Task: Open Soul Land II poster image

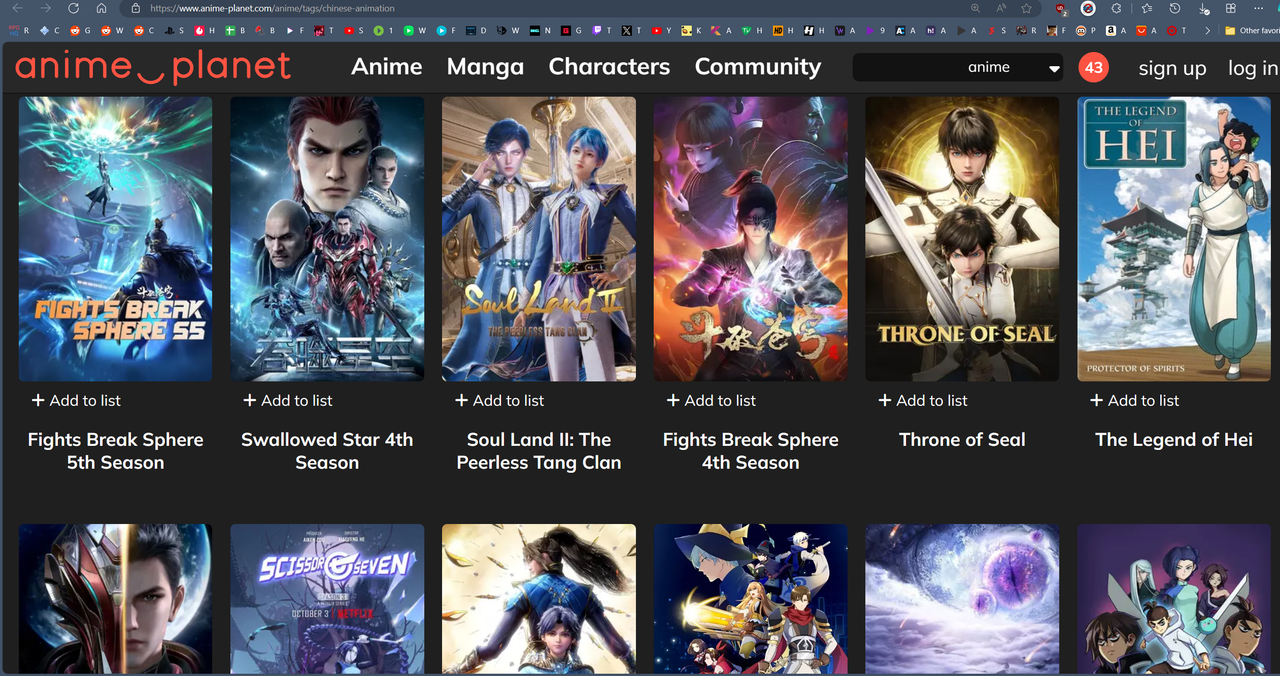Action: pos(539,239)
